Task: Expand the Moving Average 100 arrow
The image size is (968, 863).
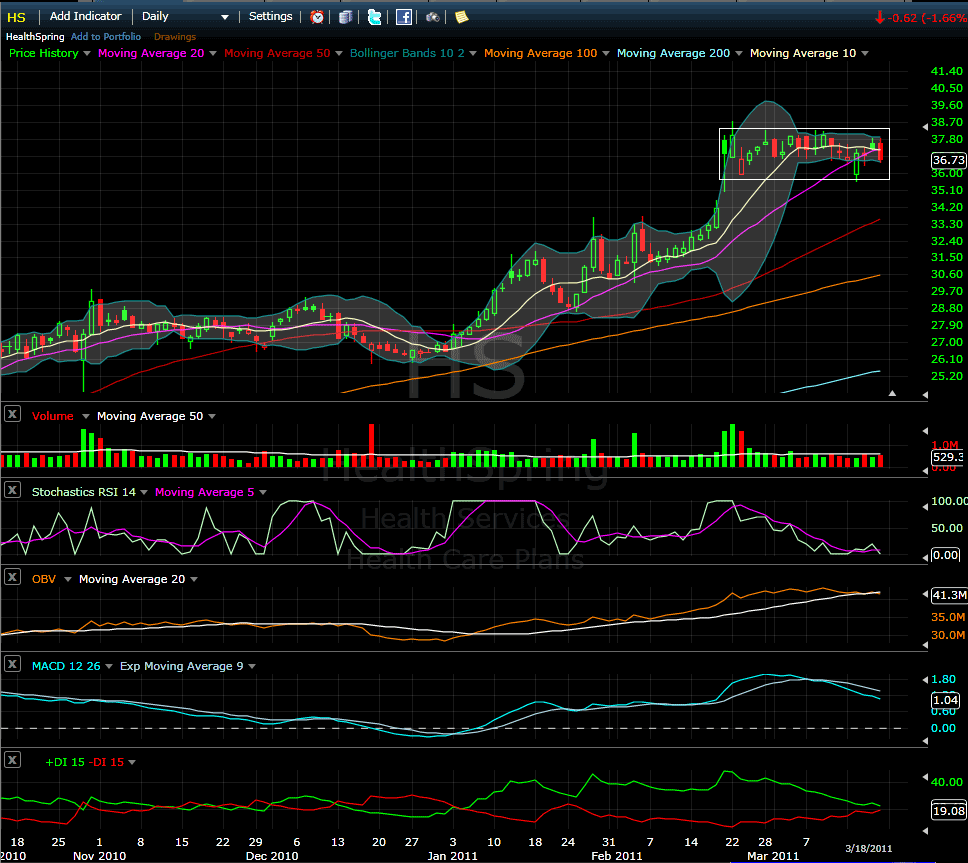Action: click(606, 54)
